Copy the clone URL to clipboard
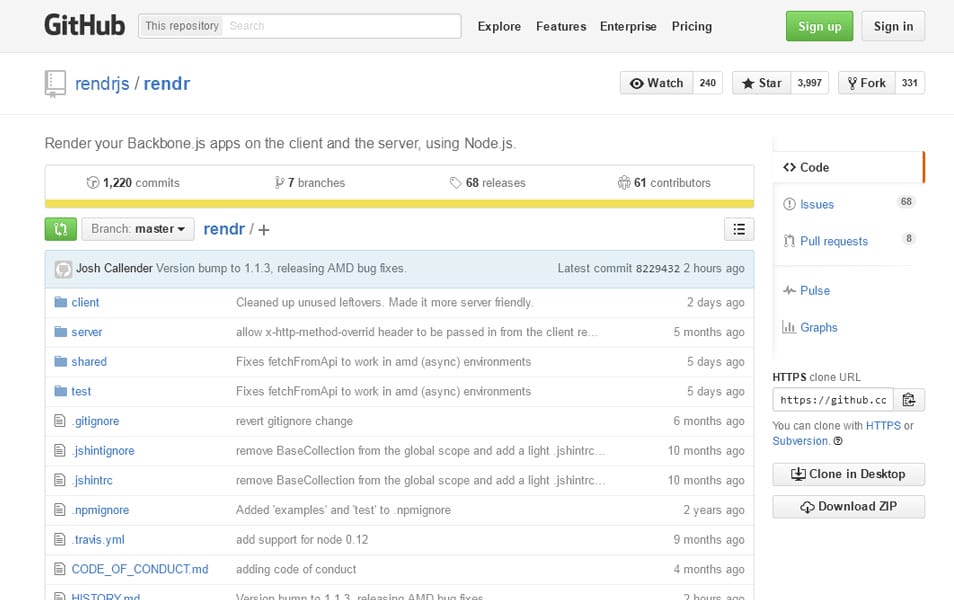The height and width of the screenshot is (600, 954). (x=908, y=400)
